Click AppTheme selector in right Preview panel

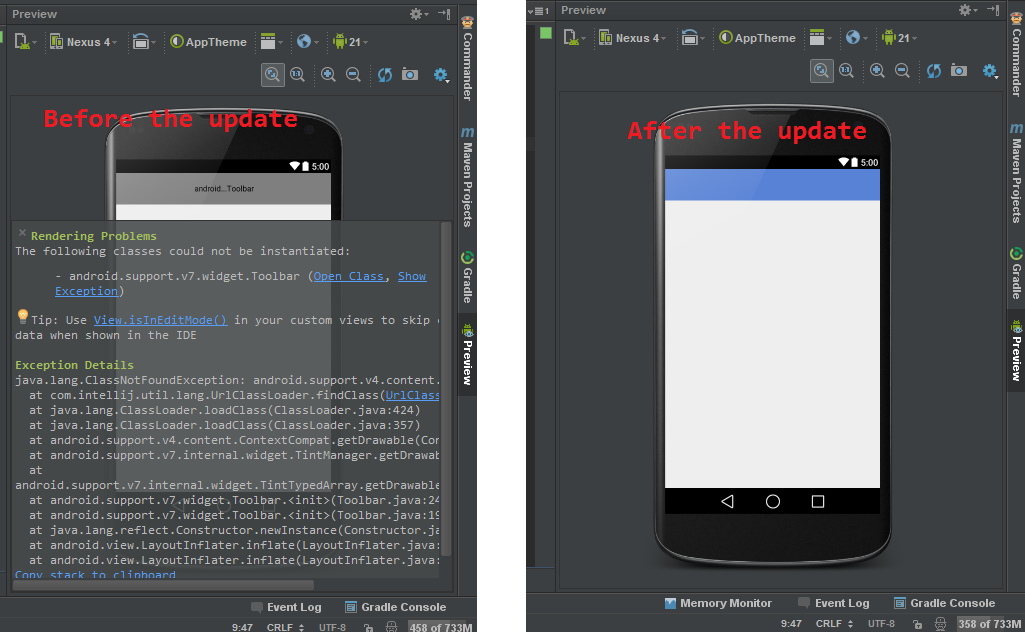click(758, 38)
